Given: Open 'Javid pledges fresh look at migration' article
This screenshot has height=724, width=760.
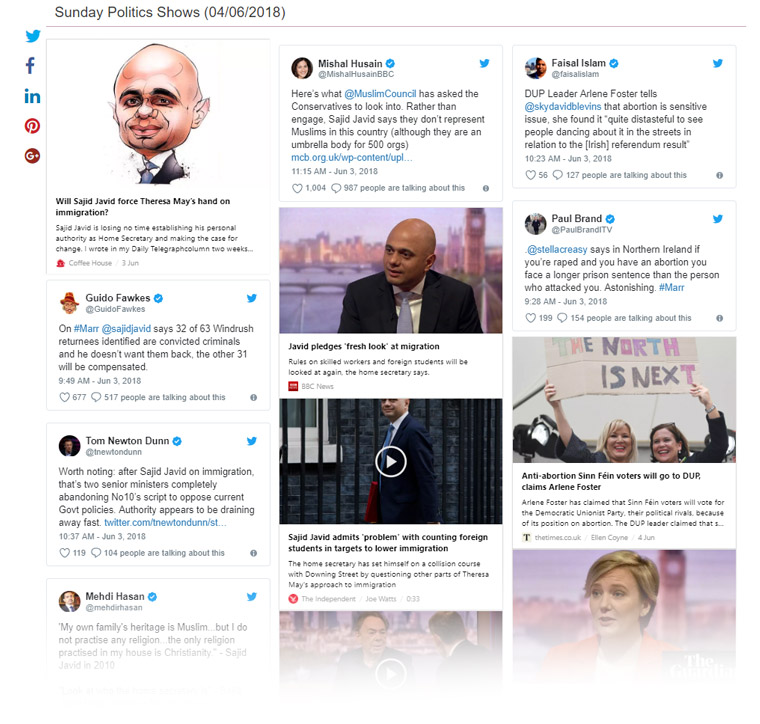Looking at the screenshot, I should (x=364, y=346).
